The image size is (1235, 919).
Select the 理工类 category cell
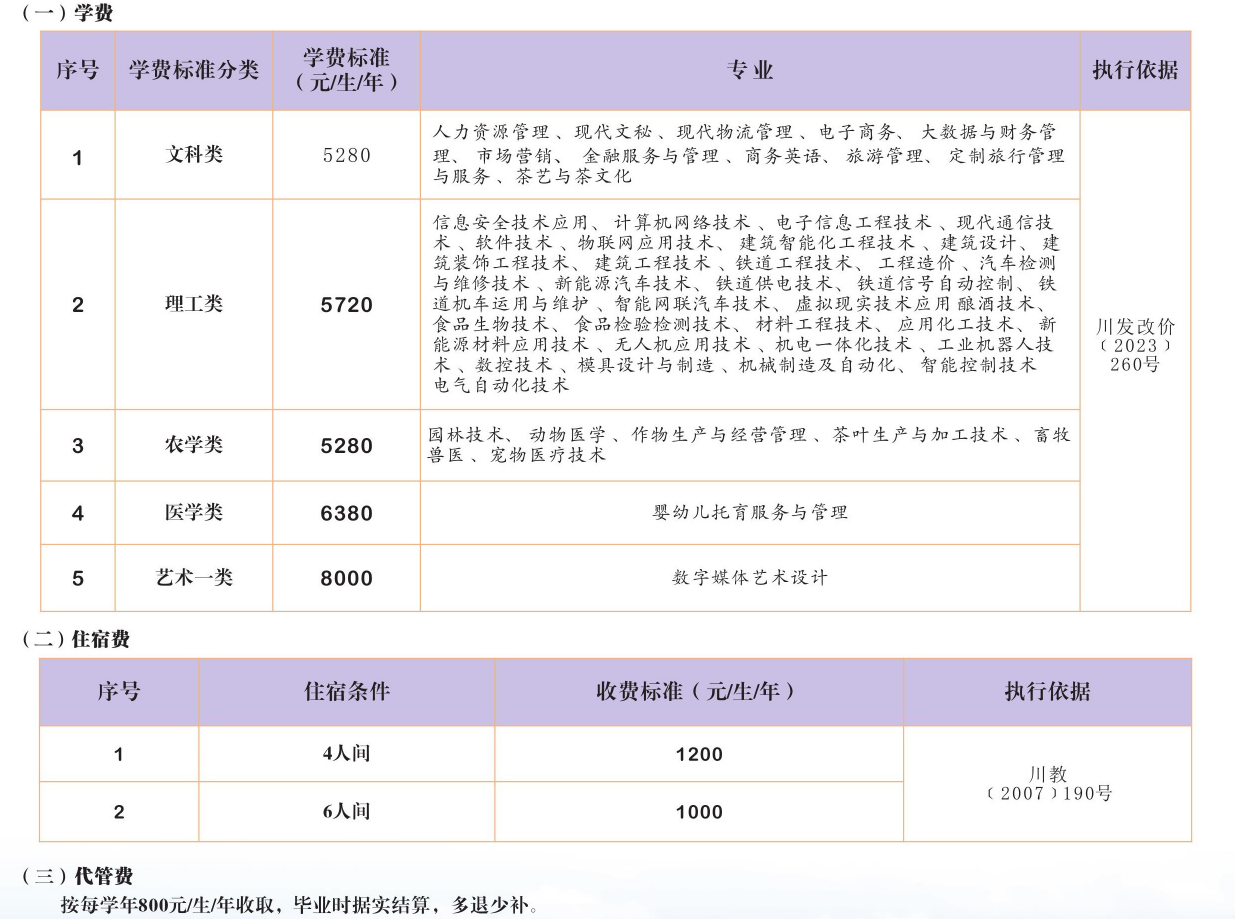point(194,305)
